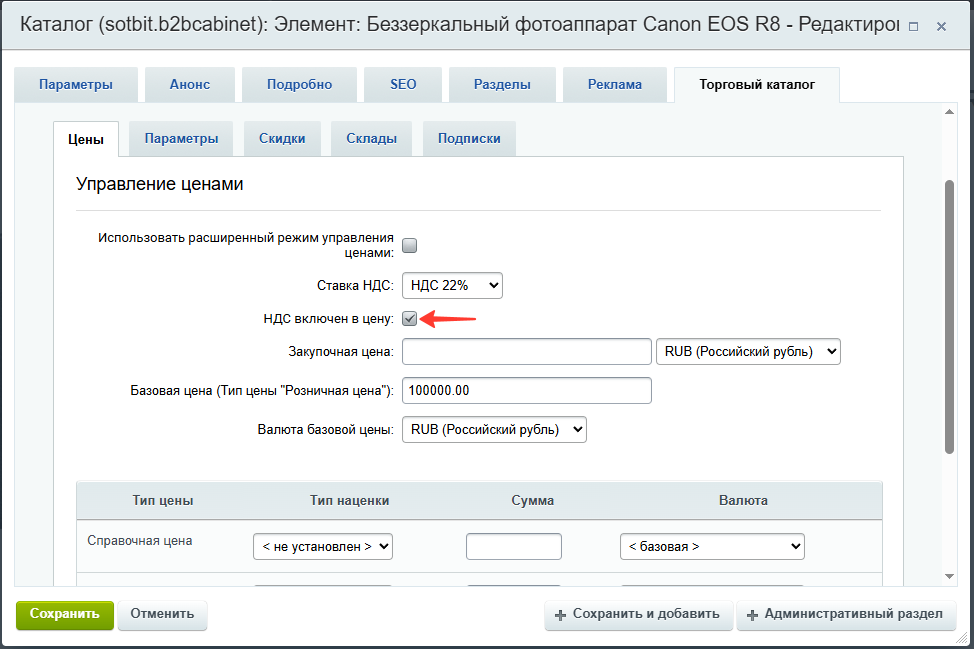The height and width of the screenshot is (649, 974).
Task: Open the purchase price currency dropdown
Action: (748, 352)
